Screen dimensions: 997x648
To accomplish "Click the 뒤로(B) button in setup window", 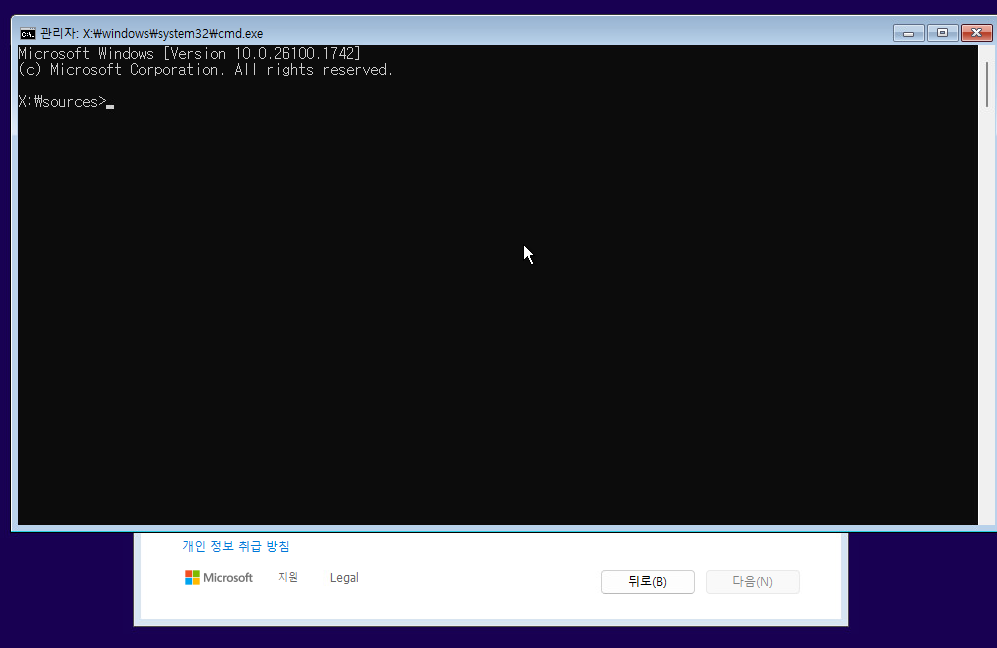I will 647,582.
